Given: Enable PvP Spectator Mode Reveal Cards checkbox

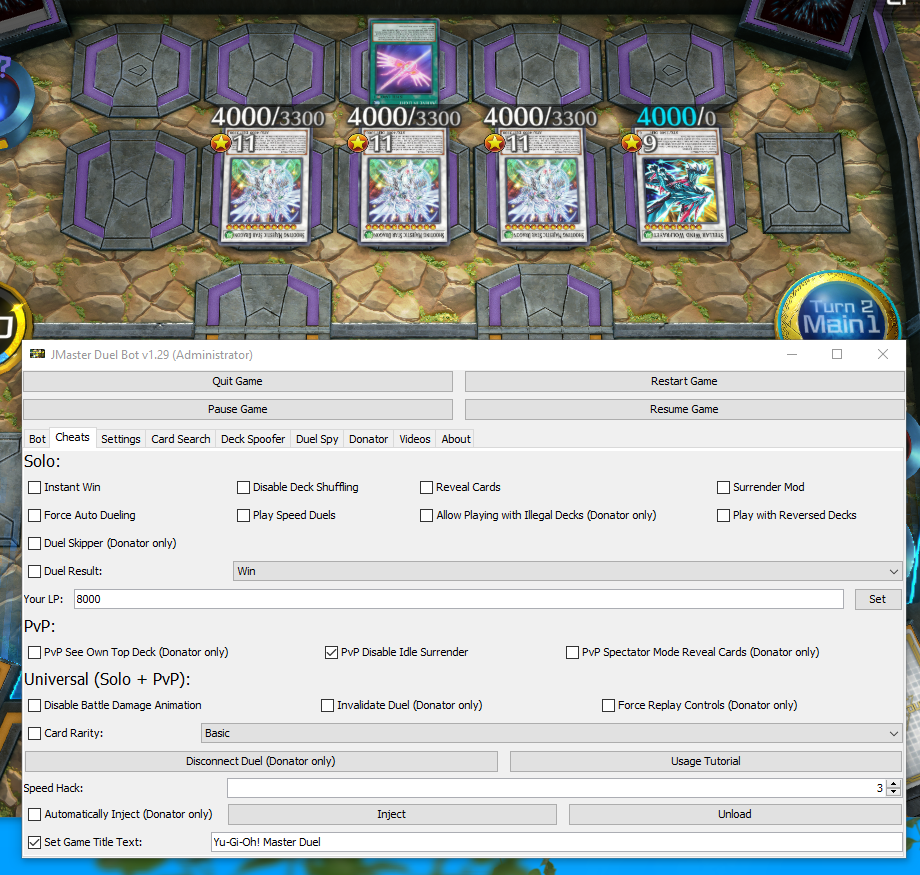Looking at the screenshot, I should click(572, 652).
